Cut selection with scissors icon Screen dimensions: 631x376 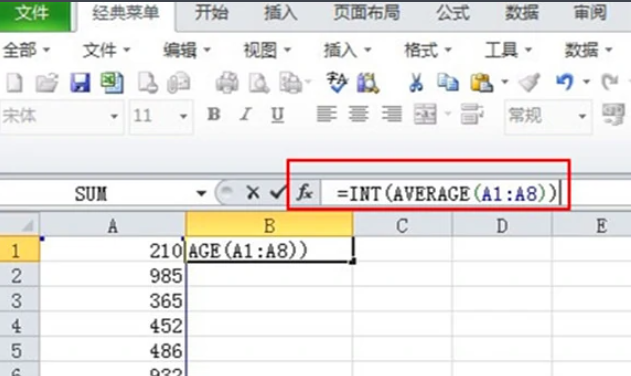click(416, 83)
